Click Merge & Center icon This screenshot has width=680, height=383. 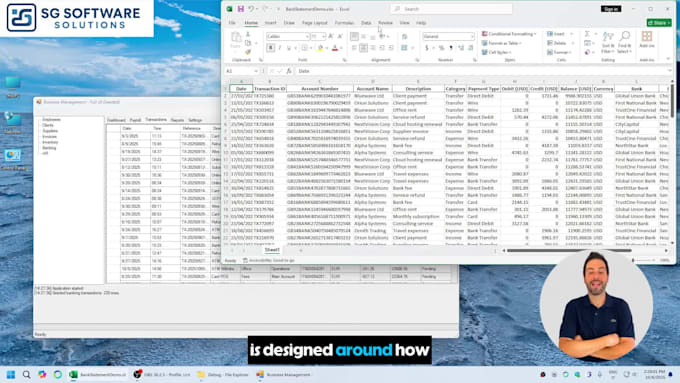coord(404,48)
